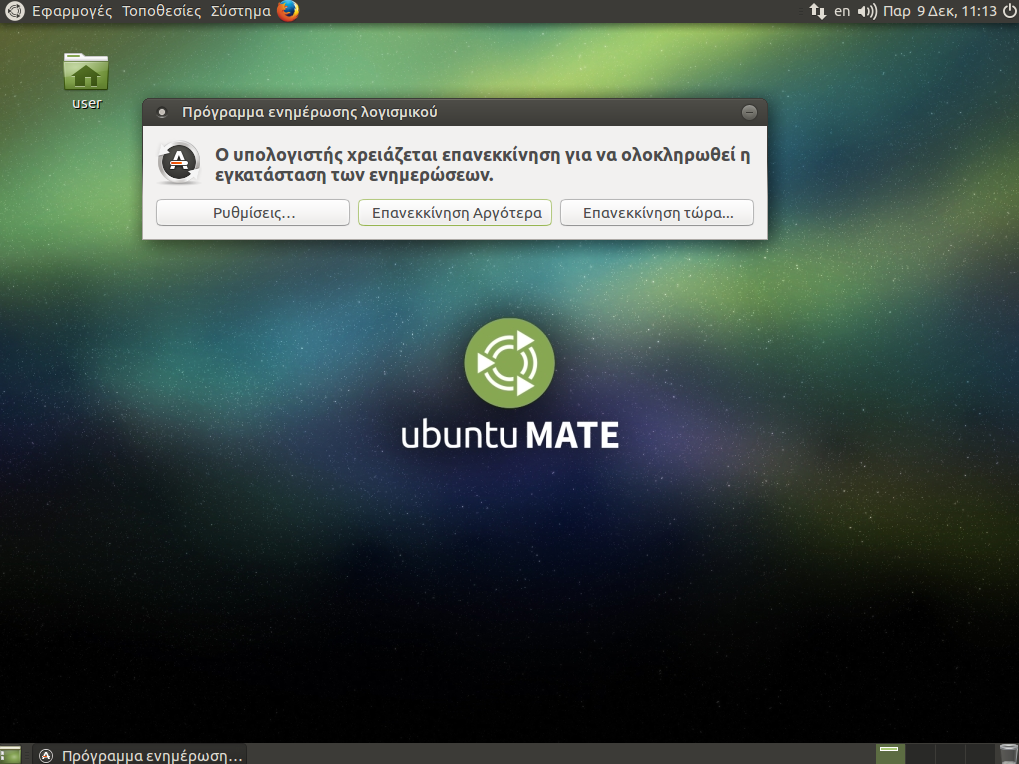Click the Ubuntu MATE logo in top panel

pos(14,12)
